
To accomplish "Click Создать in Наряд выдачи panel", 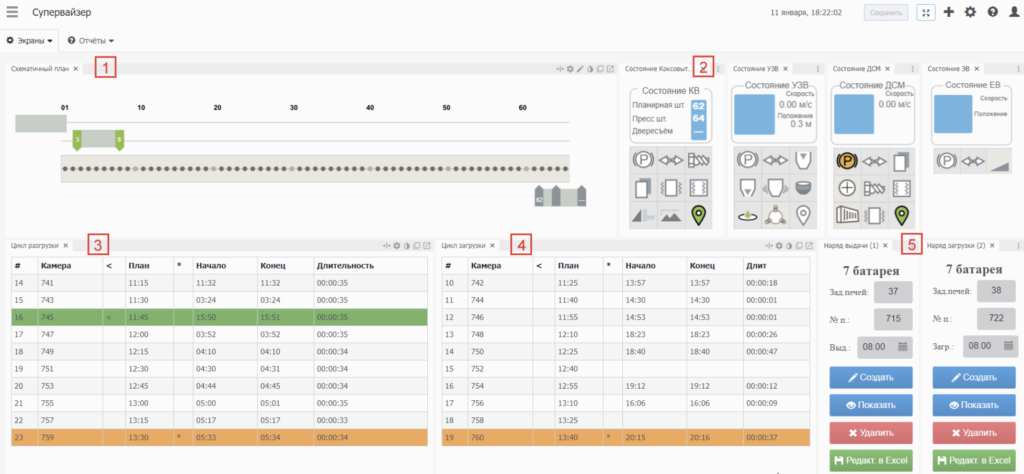I will (871, 377).
